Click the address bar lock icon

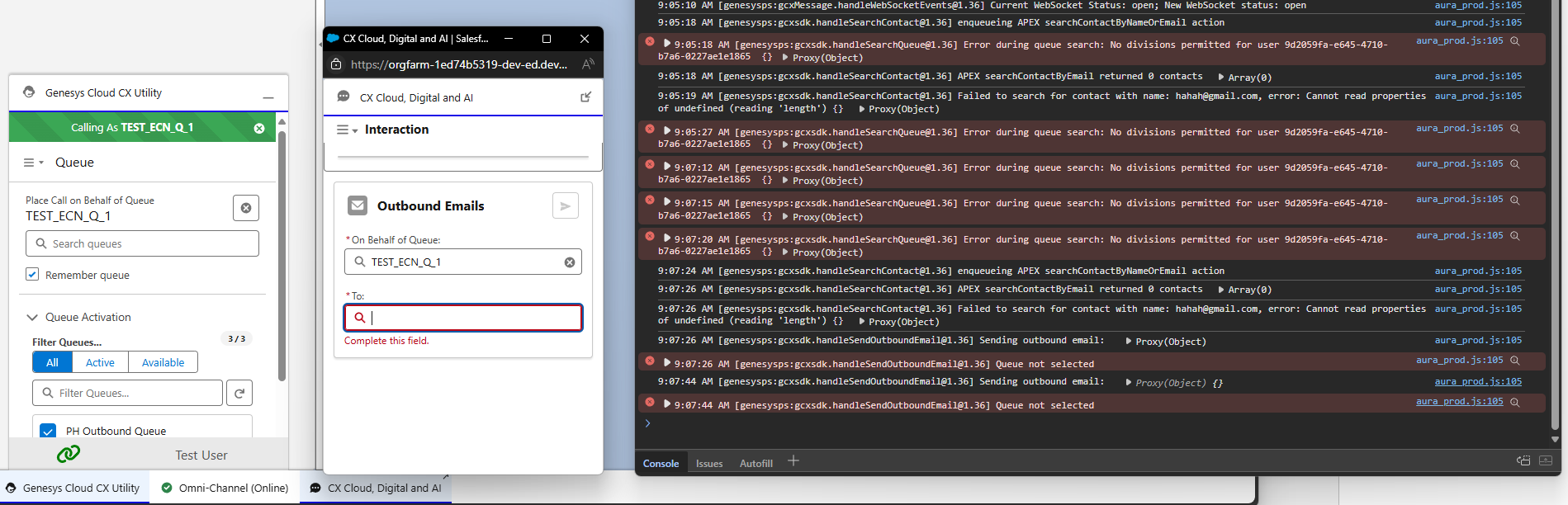(336, 64)
